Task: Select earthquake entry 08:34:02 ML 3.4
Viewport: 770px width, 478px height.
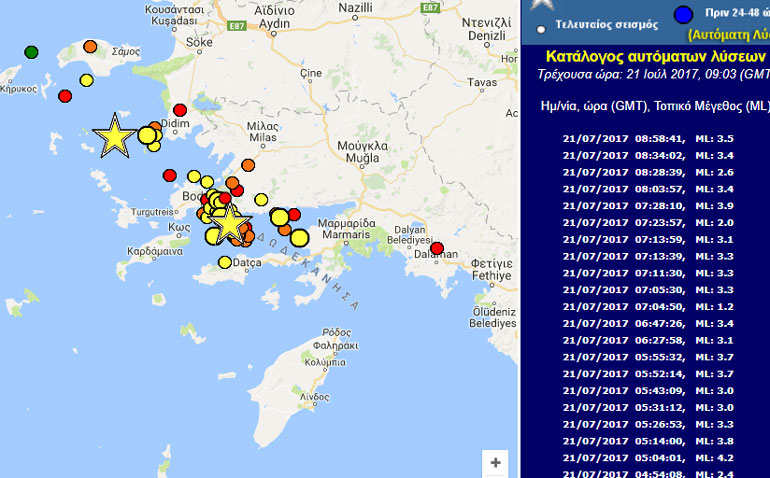Action: pyautogui.click(x=648, y=155)
